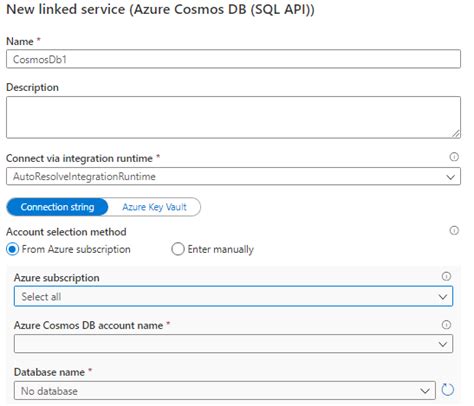
Task: Show info tooltip for integration runtime
Action: pyautogui.click(x=454, y=157)
